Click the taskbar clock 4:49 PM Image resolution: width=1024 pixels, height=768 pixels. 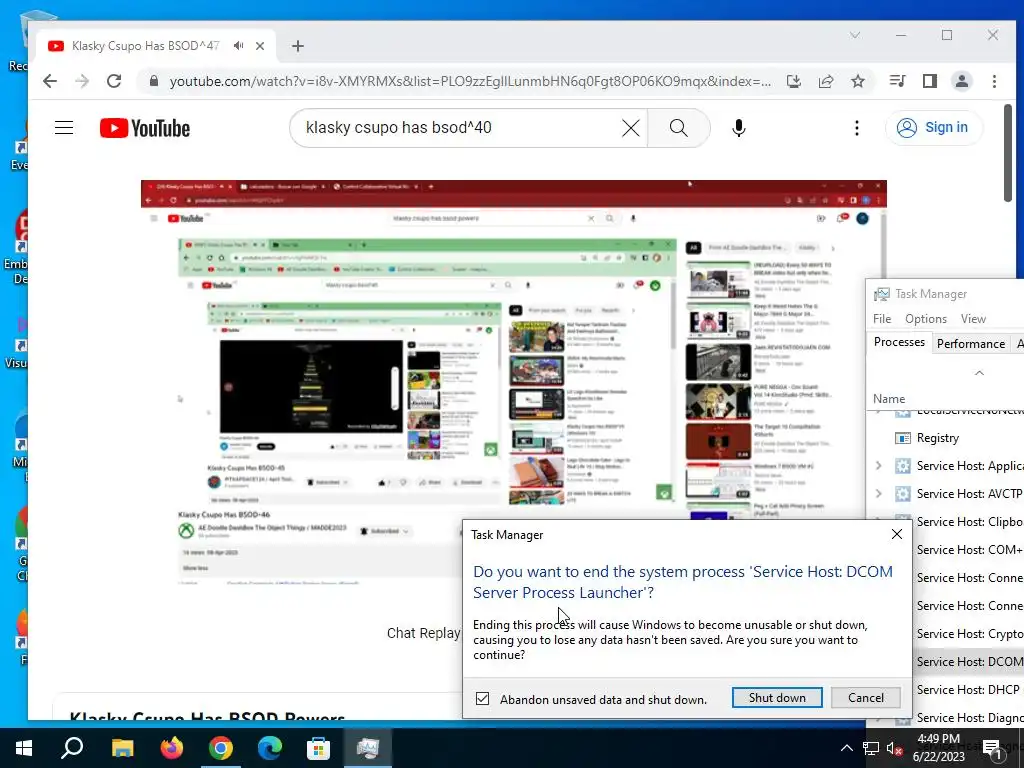click(x=938, y=739)
